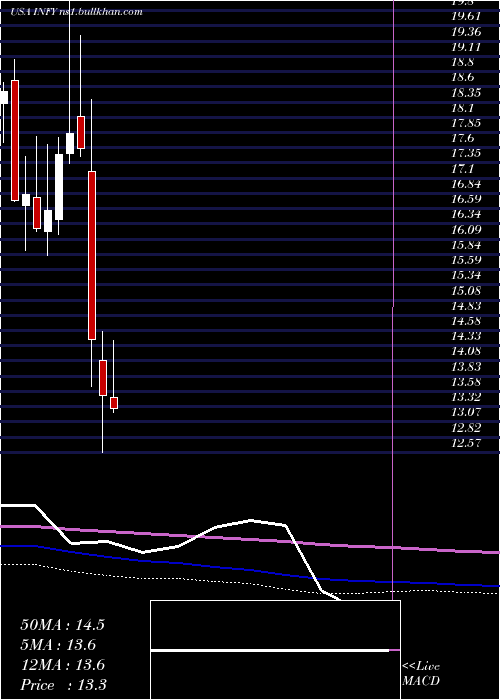The height and width of the screenshot is (700, 500).
Task: Click the <<Live label
Action: 421,667
